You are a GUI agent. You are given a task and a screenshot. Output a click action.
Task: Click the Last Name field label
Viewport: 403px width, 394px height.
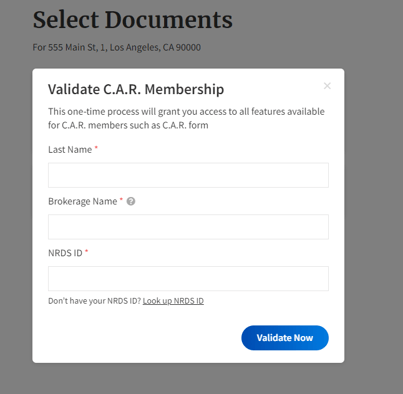pos(70,149)
